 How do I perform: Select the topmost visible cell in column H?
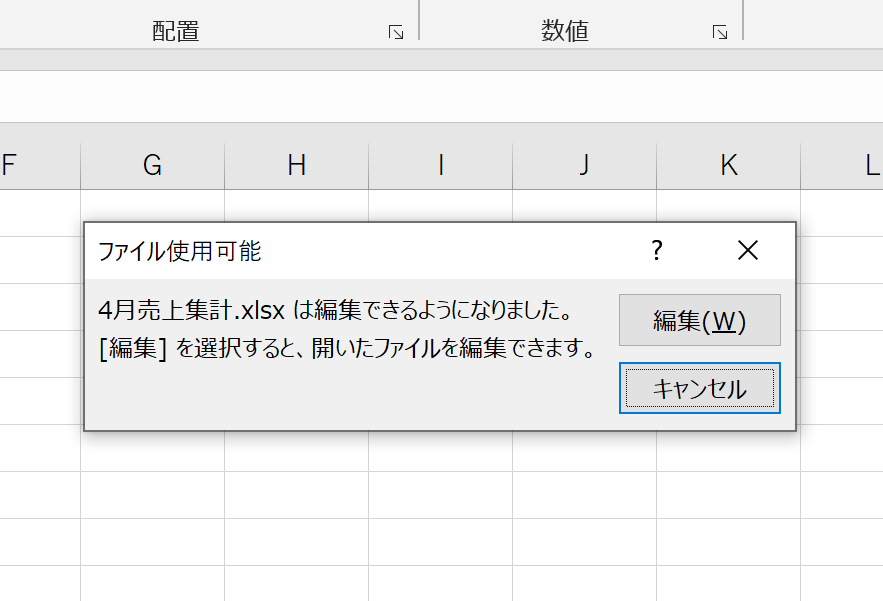coord(296,206)
